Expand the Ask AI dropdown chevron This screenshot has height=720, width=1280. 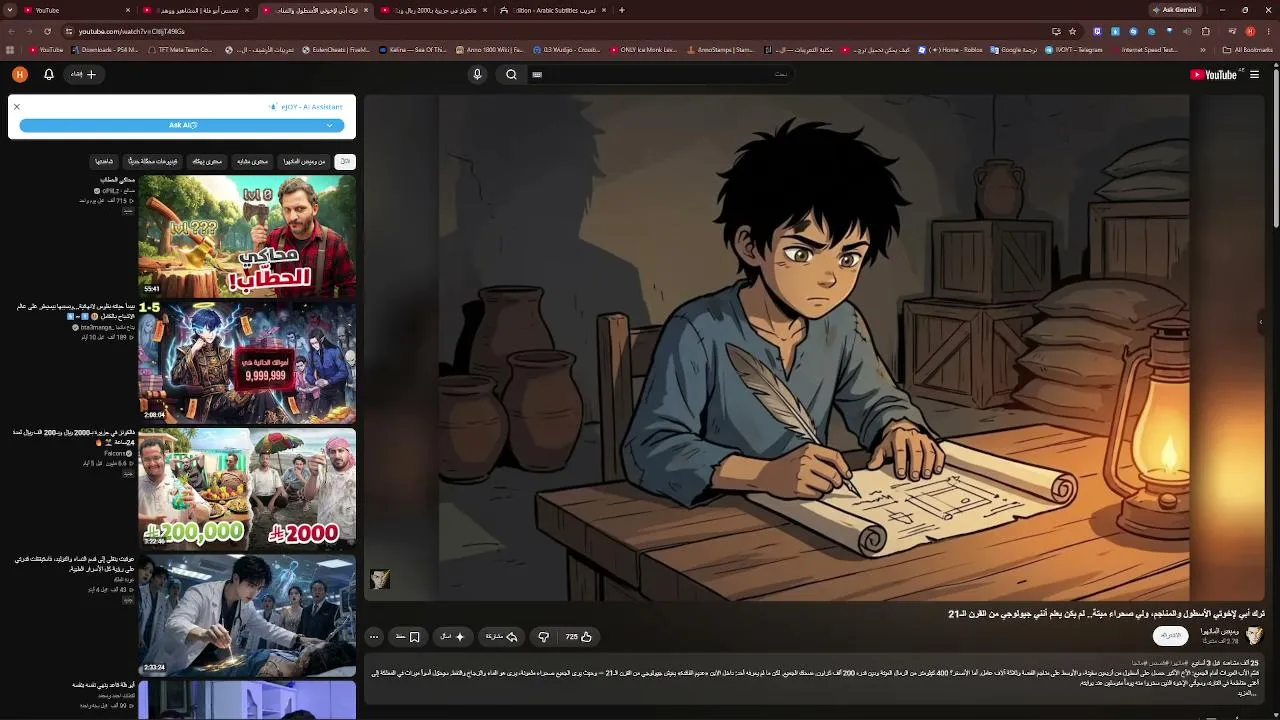[329, 125]
